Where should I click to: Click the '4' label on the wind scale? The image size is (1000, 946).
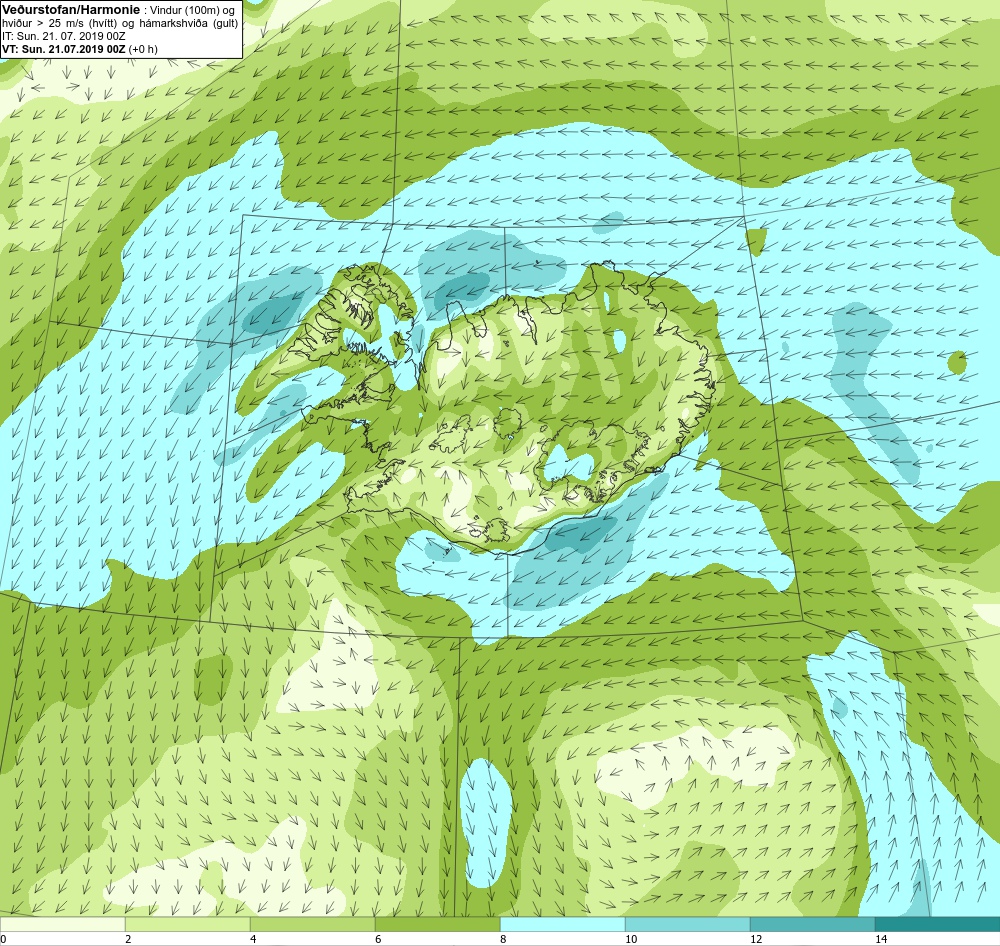pyautogui.click(x=253, y=939)
